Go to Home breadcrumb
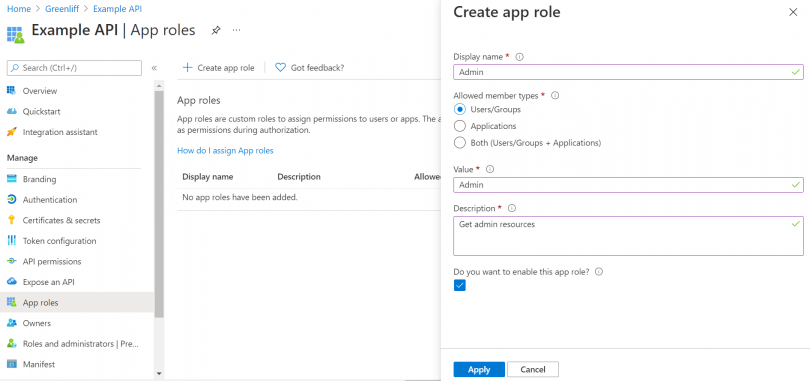The width and height of the screenshot is (810, 381). [x=19, y=9]
